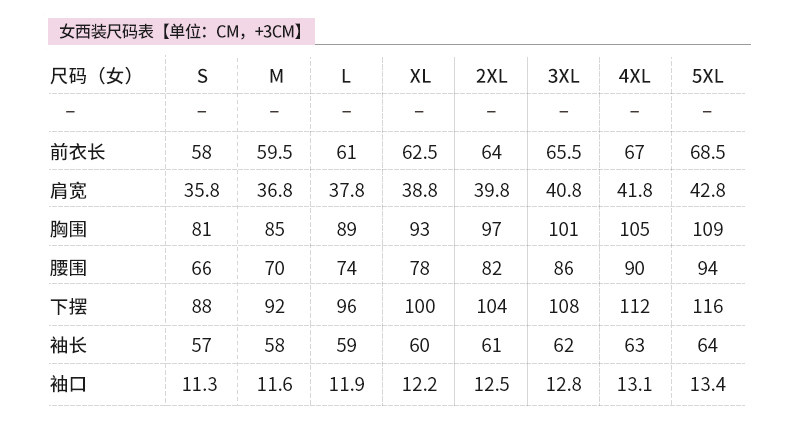
Task: Click the pink 女西装尺码表 title banner
Action: (181, 32)
